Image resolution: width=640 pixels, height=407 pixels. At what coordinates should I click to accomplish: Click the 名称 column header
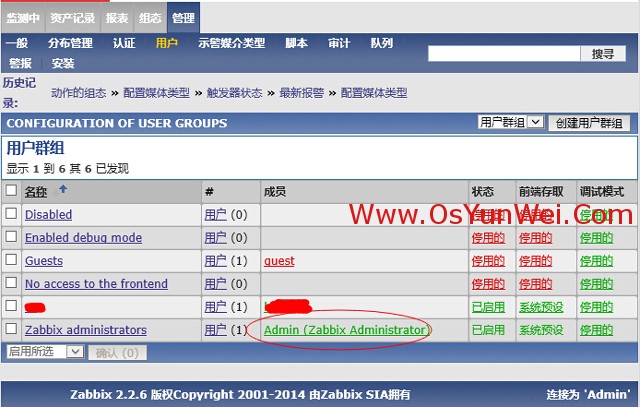[x=36, y=191]
